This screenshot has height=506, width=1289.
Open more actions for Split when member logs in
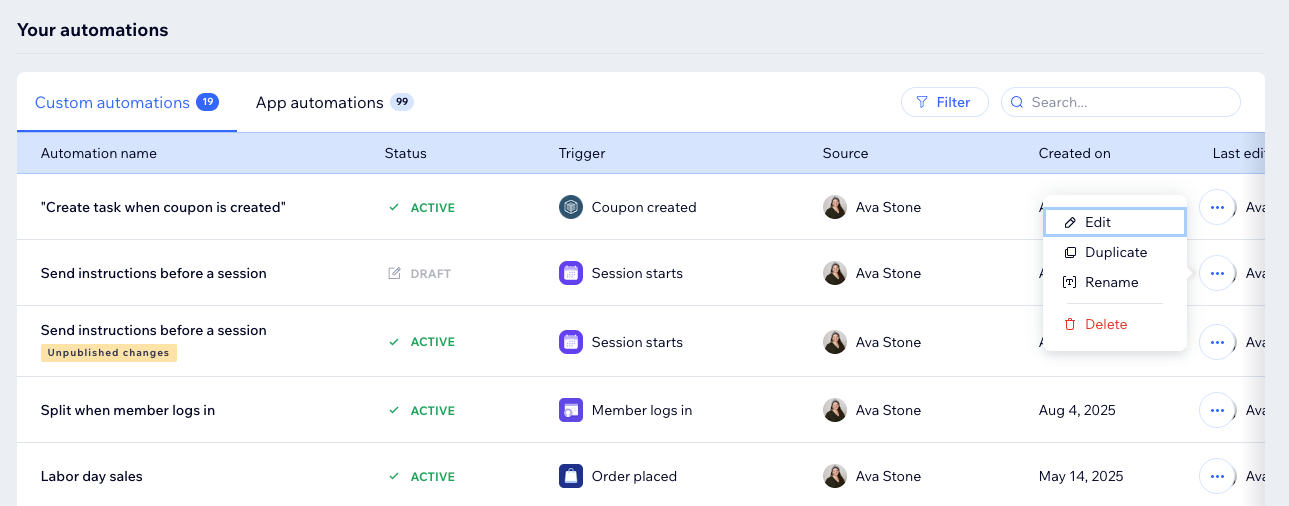tap(1216, 410)
